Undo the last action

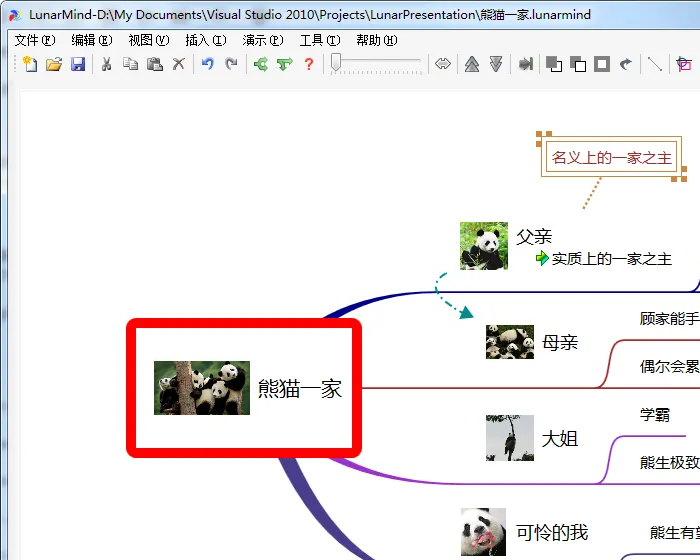[207, 64]
